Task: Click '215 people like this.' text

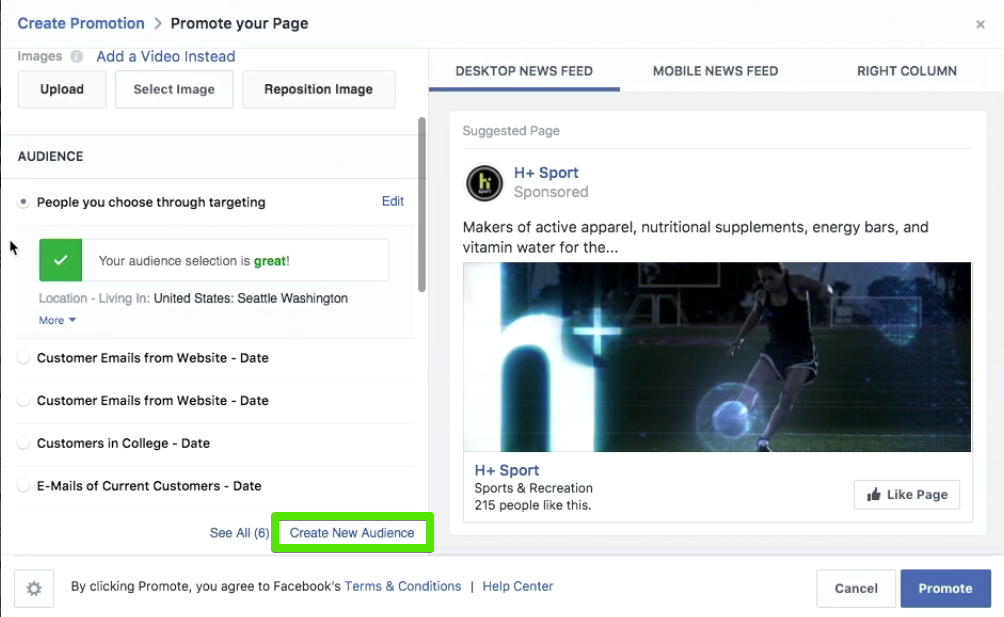Action: click(533, 505)
